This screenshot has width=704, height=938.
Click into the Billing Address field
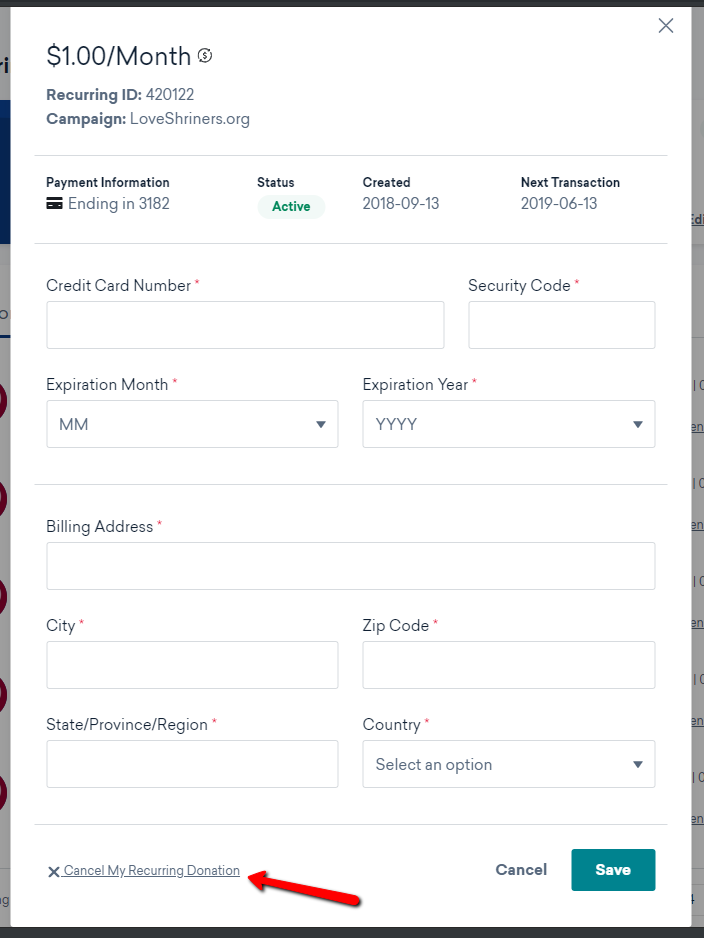(351, 566)
